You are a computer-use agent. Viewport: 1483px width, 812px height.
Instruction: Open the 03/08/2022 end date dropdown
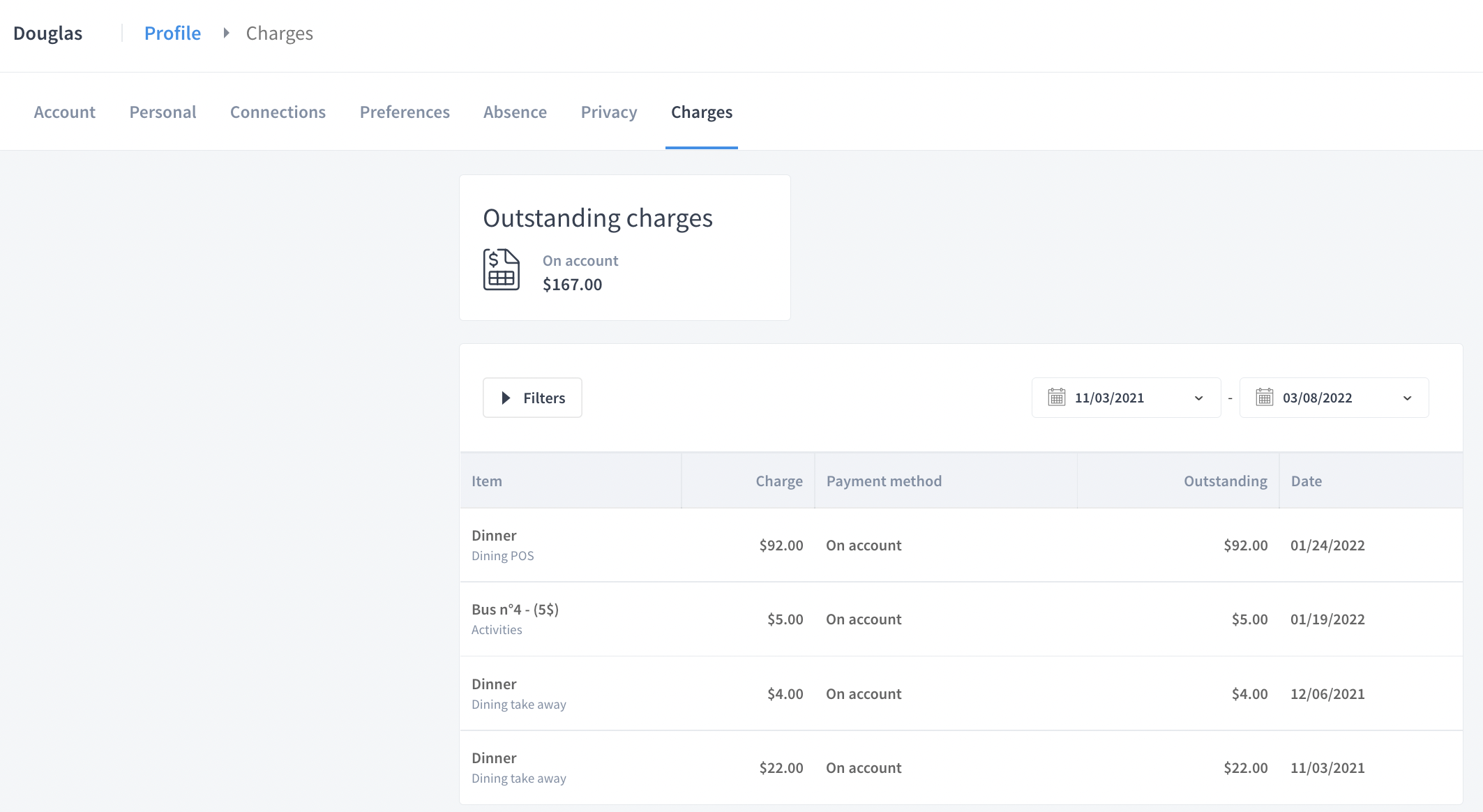point(1406,398)
